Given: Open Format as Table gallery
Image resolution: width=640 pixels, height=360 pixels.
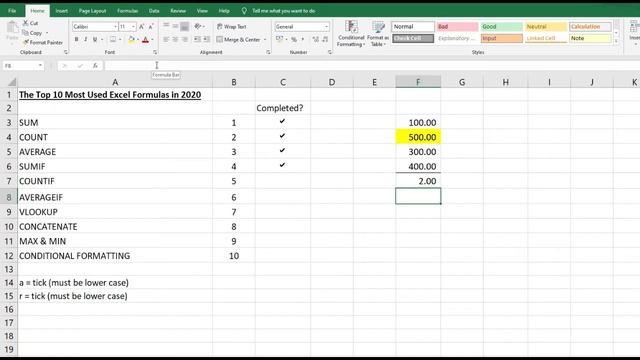Looking at the screenshot, I should [378, 33].
